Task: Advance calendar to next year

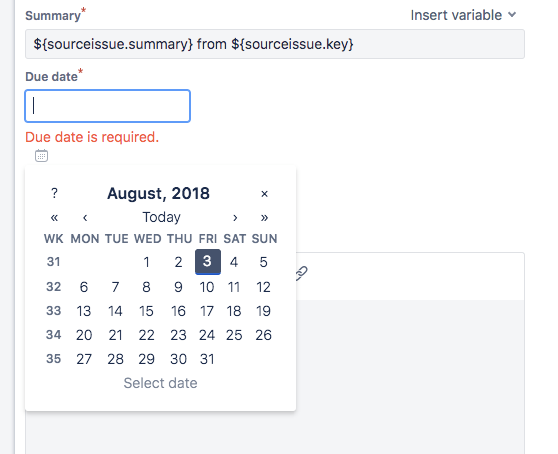Action: click(x=264, y=217)
